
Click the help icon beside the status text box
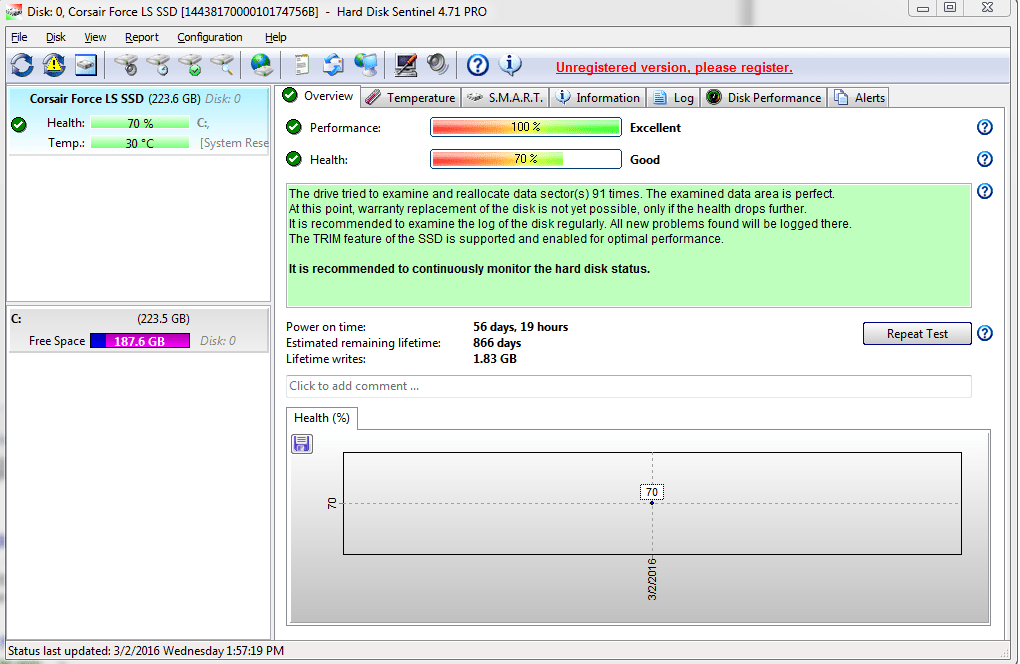985,191
